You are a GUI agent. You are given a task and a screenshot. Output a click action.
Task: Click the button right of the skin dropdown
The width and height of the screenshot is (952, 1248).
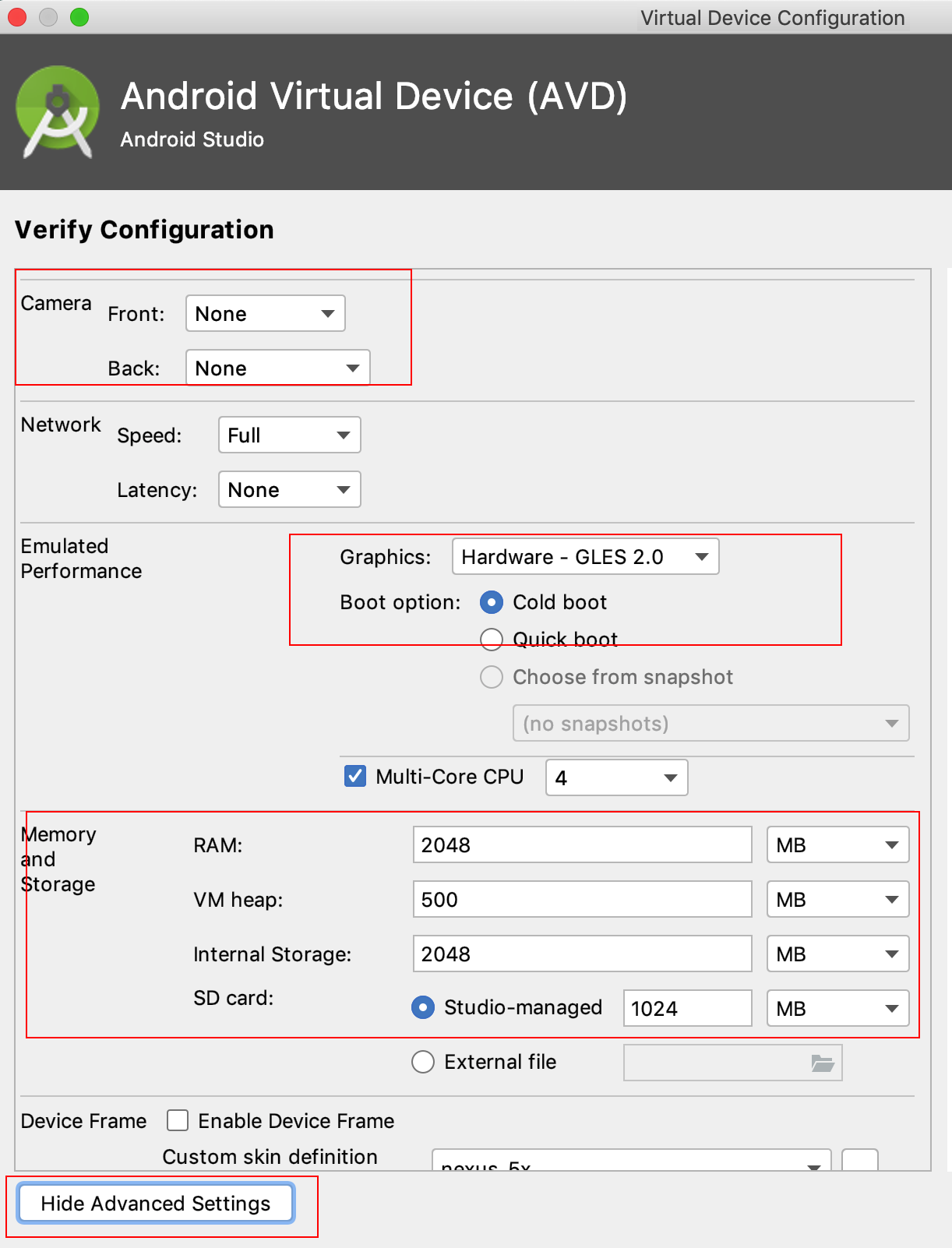click(861, 1161)
